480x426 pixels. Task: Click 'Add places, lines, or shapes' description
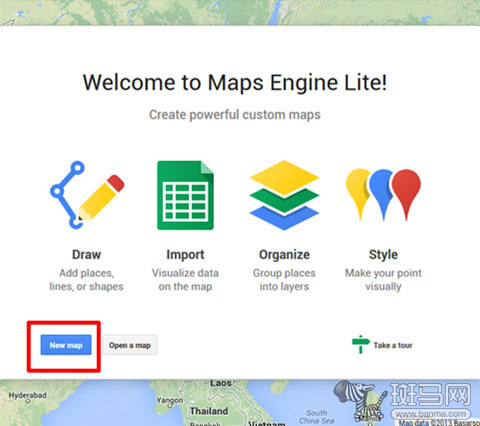click(x=86, y=280)
